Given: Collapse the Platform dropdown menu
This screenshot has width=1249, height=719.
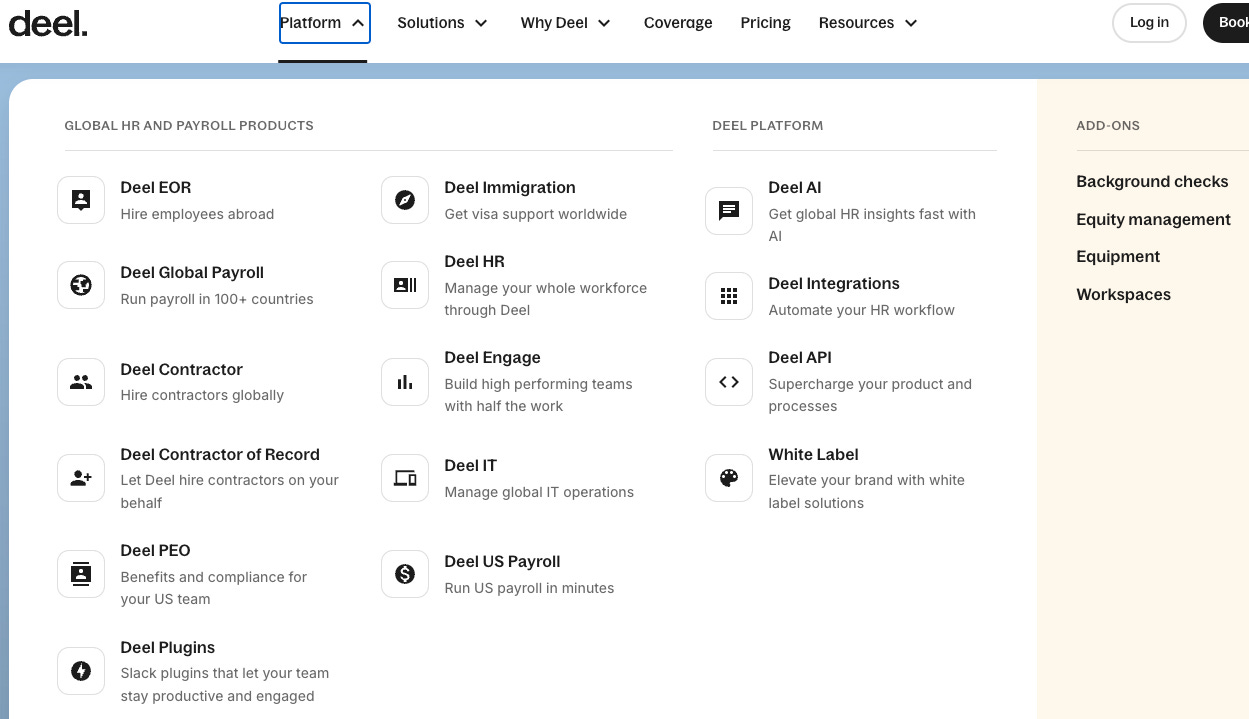Looking at the screenshot, I should coord(325,23).
